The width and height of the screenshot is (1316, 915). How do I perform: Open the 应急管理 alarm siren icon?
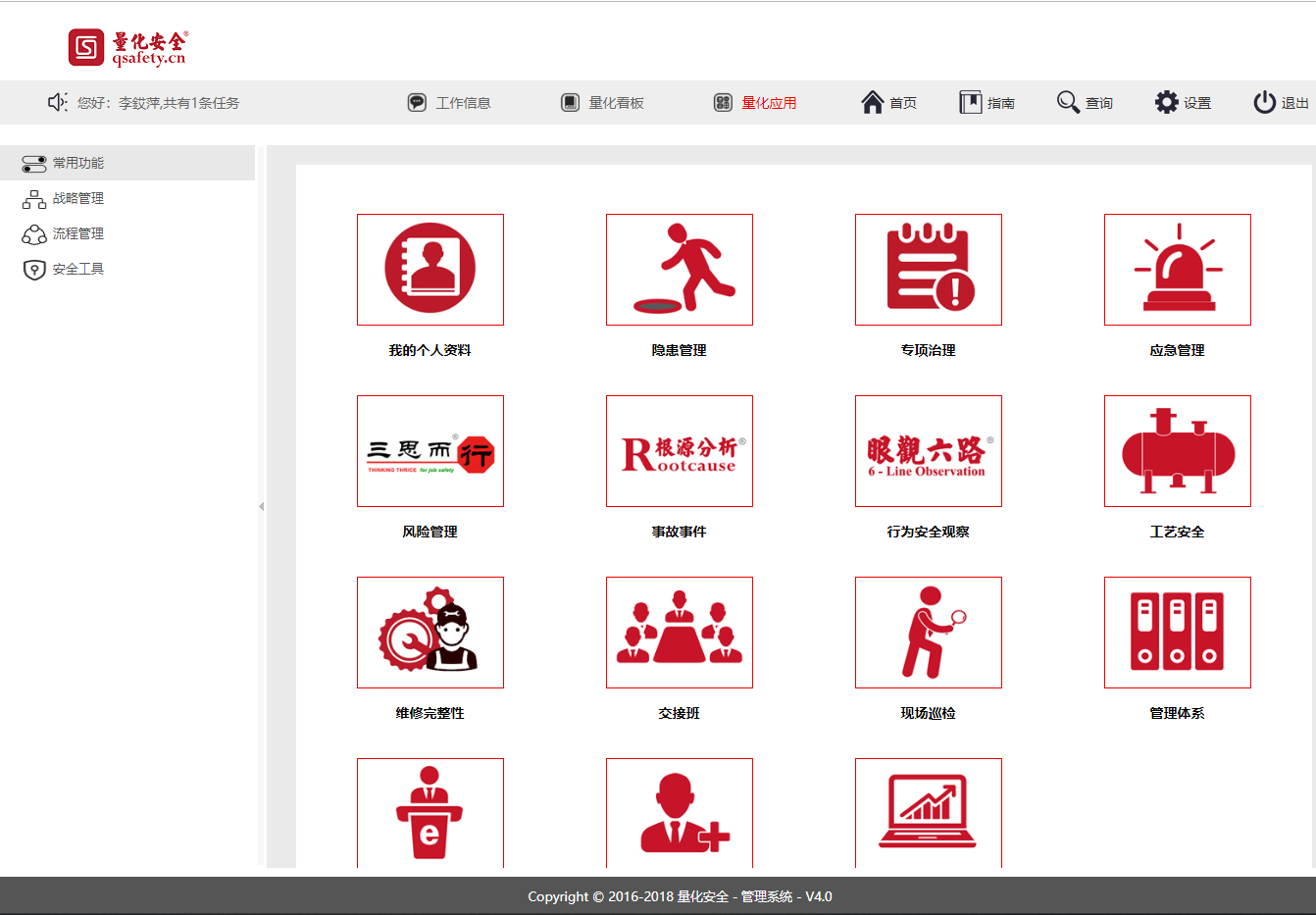(1177, 270)
